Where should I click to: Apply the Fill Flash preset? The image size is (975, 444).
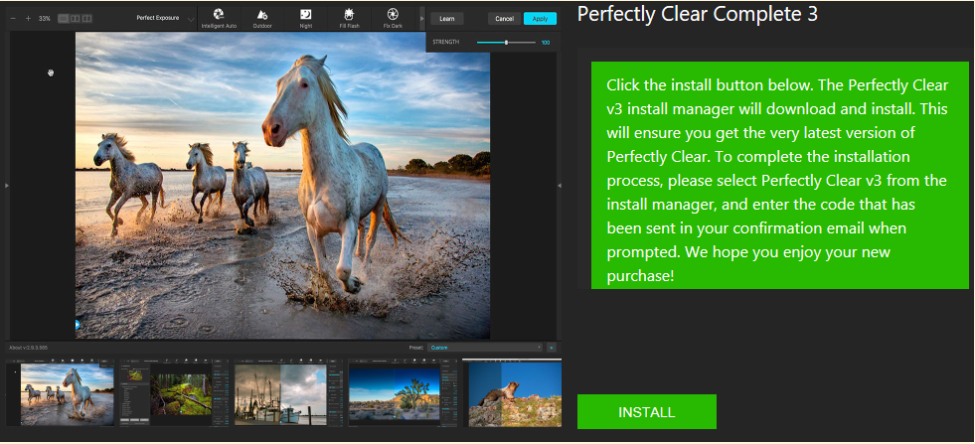[x=349, y=19]
